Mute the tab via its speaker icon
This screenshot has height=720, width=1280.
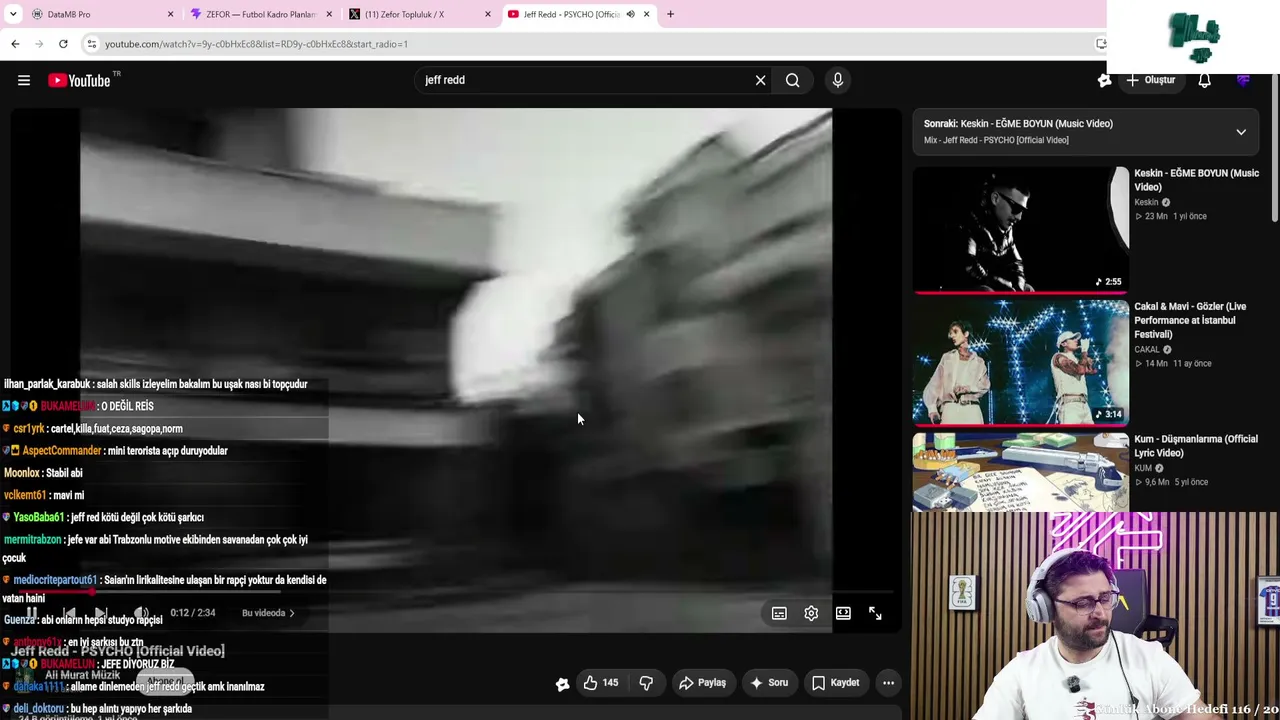click(630, 14)
